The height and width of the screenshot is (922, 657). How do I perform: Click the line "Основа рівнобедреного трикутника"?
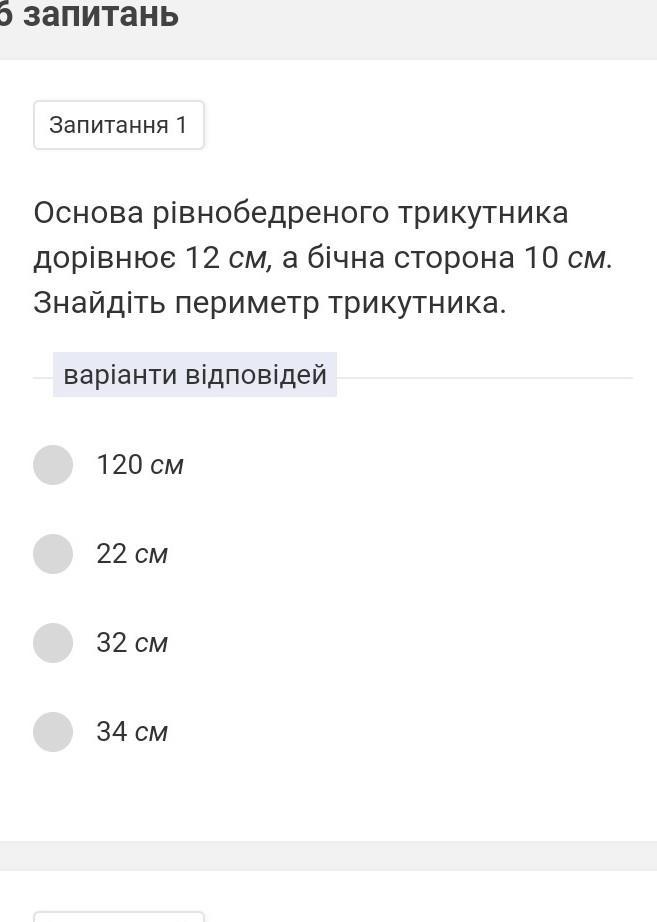point(300,213)
